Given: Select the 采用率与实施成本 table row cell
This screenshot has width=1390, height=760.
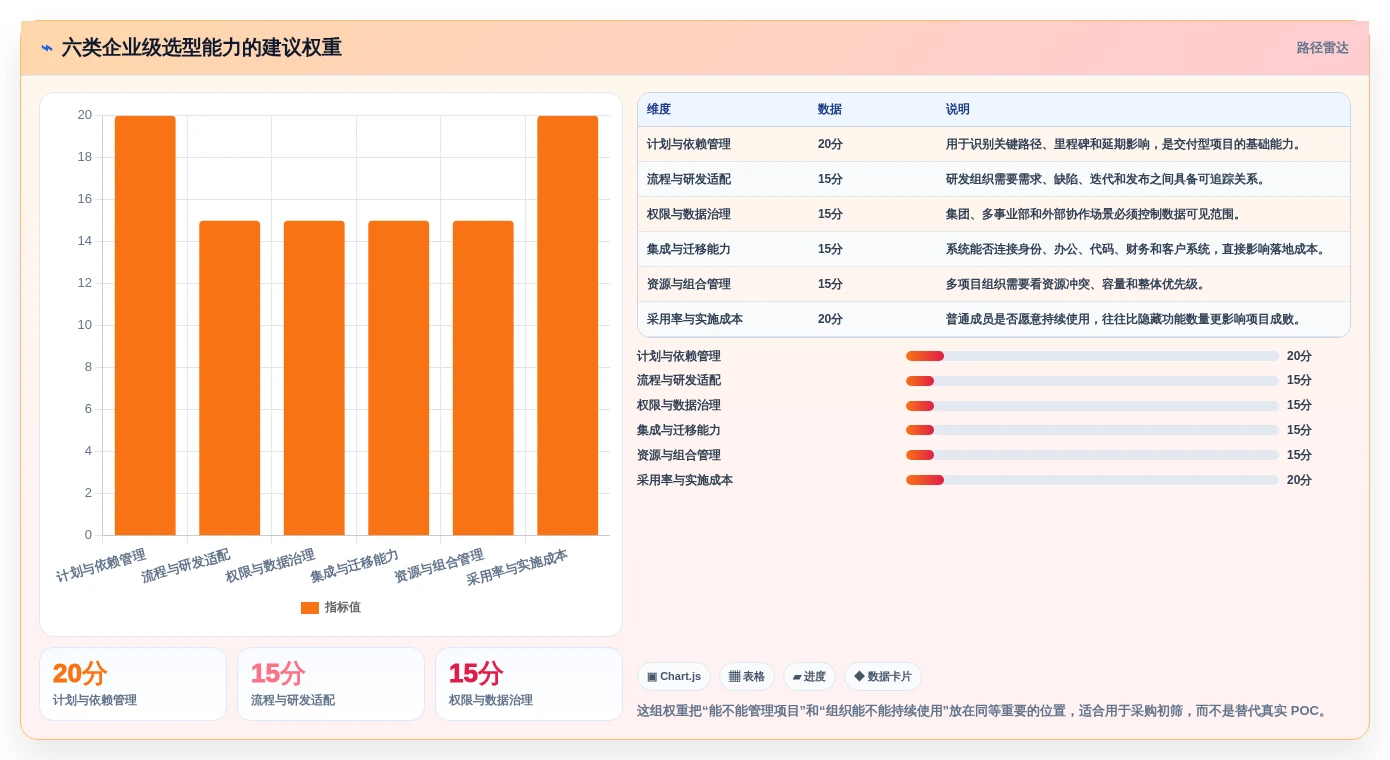Looking at the screenshot, I should (x=695, y=319).
